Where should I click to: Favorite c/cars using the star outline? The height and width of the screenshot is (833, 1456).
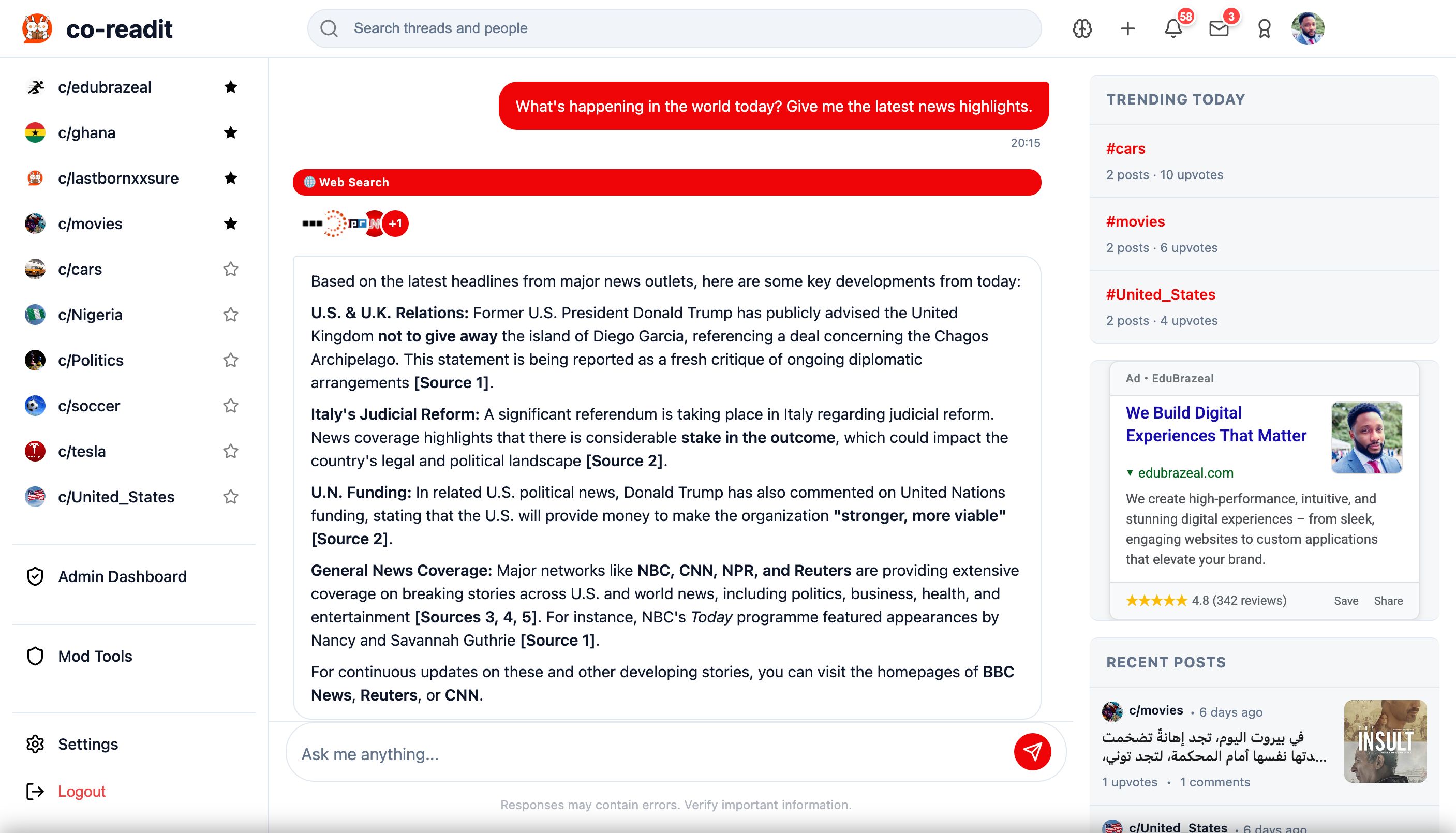231,269
